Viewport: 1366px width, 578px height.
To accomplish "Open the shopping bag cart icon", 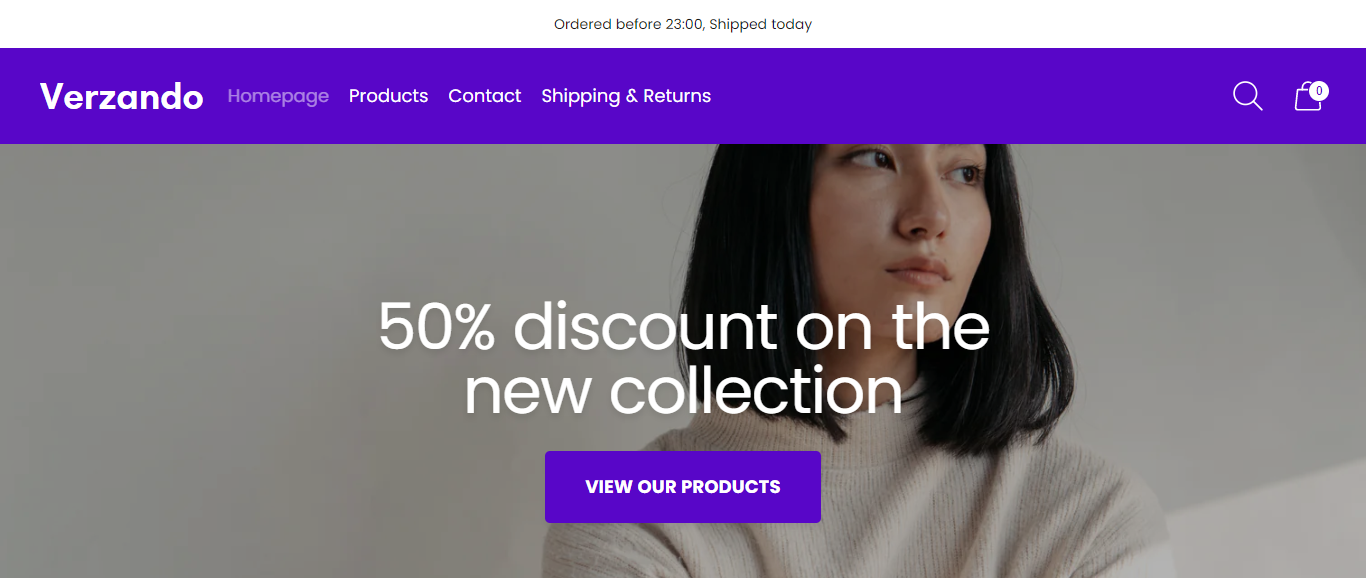I will (1307, 98).
